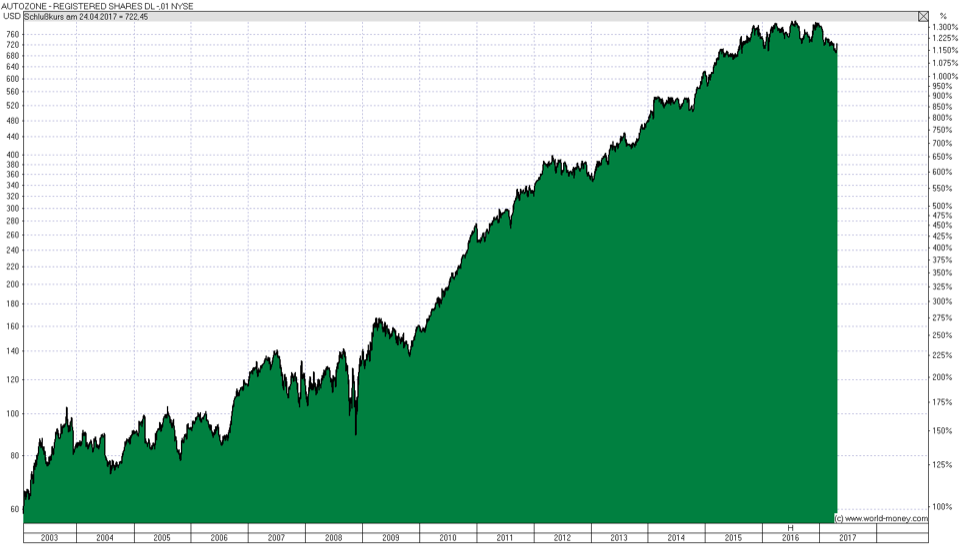Click the AUTOZONE - REGISTERED SHARES title
The width and height of the screenshot is (960, 545).
97,6
